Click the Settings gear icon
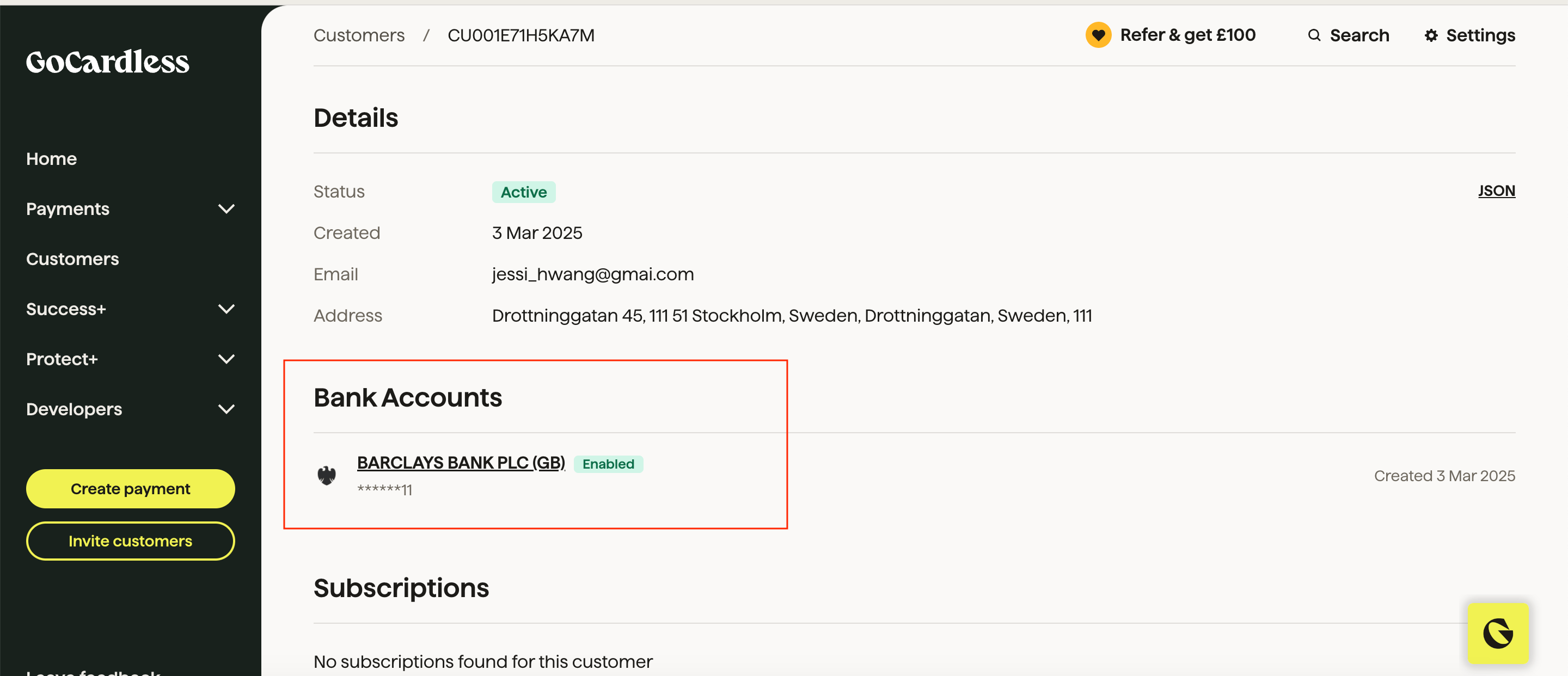The width and height of the screenshot is (1568, 676). tap(1431, 35)
